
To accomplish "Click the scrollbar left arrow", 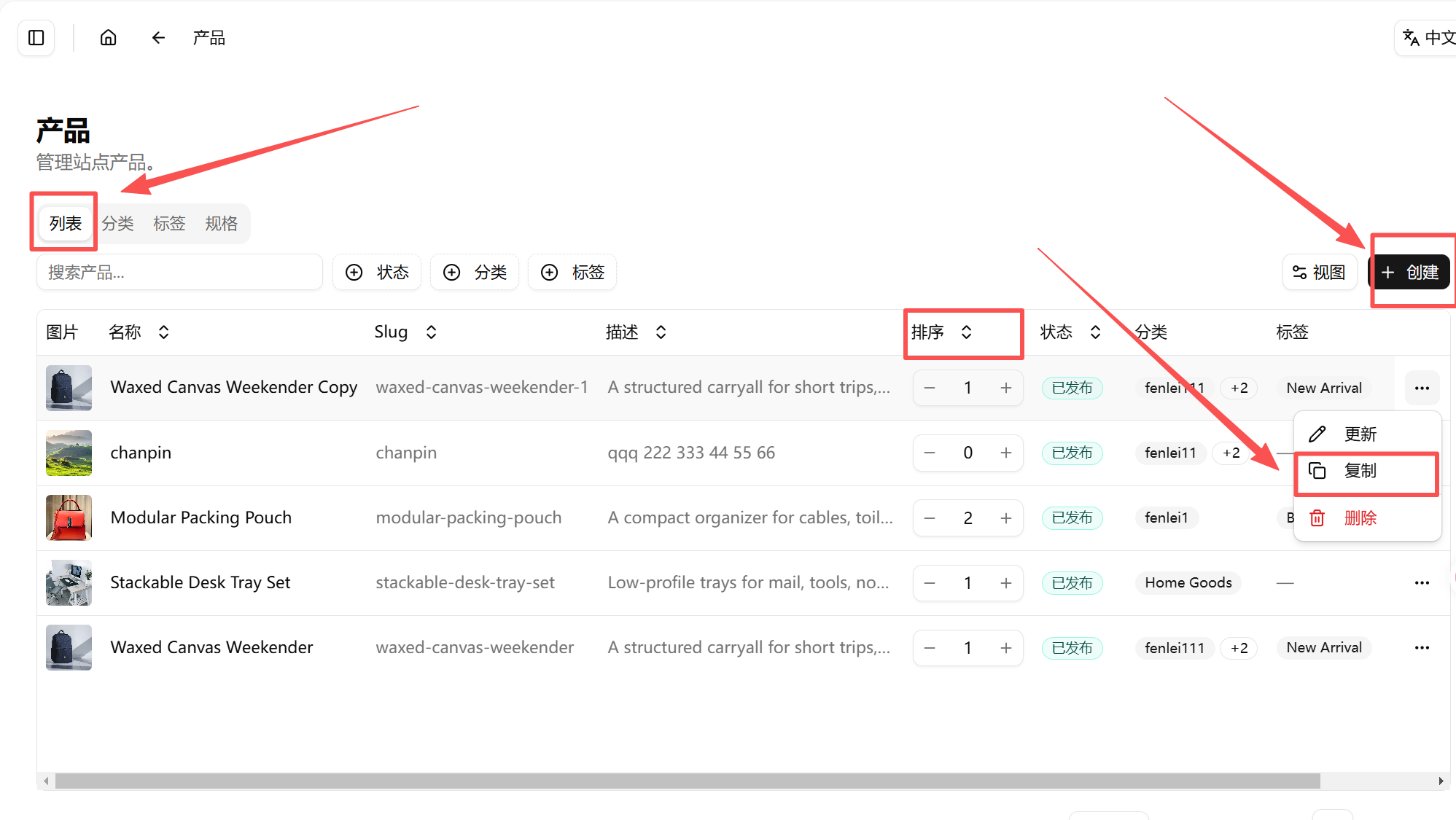I will pos(46,781).
